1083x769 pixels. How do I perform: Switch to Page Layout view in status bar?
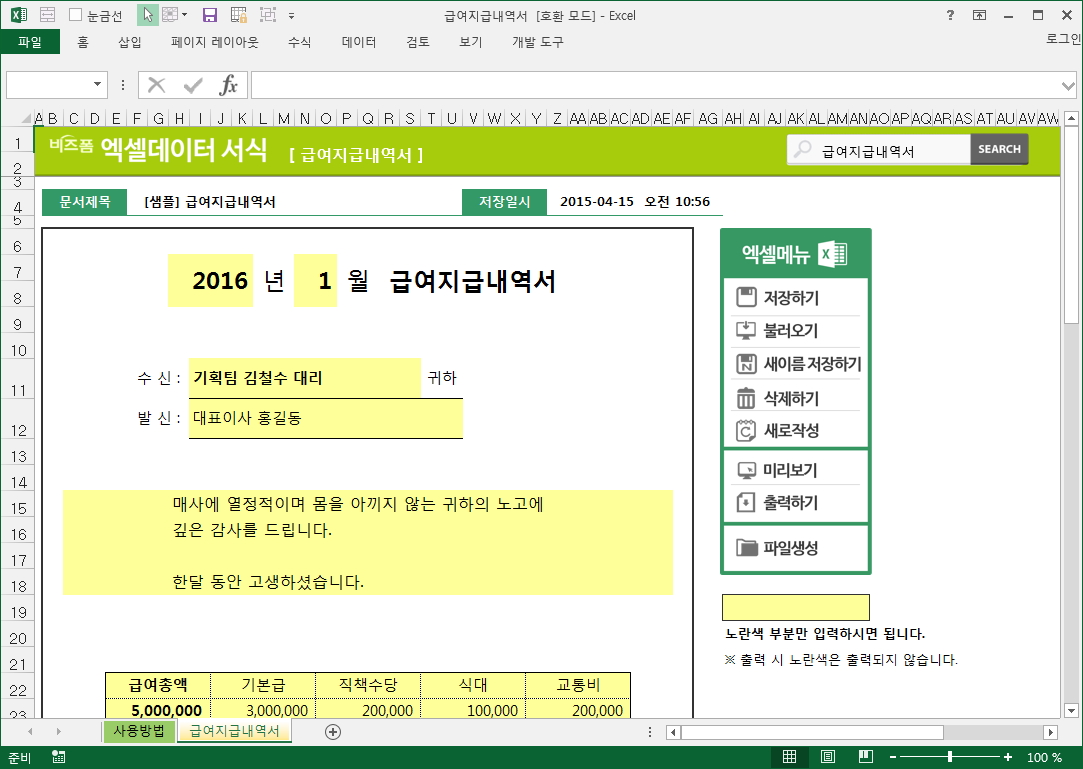(828, 757)
